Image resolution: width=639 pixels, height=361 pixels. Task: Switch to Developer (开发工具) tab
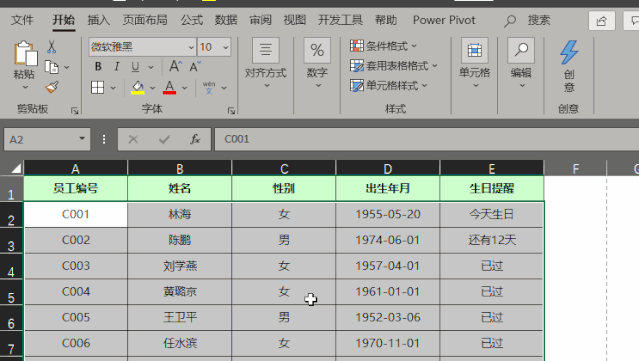(x=340, y=20)
